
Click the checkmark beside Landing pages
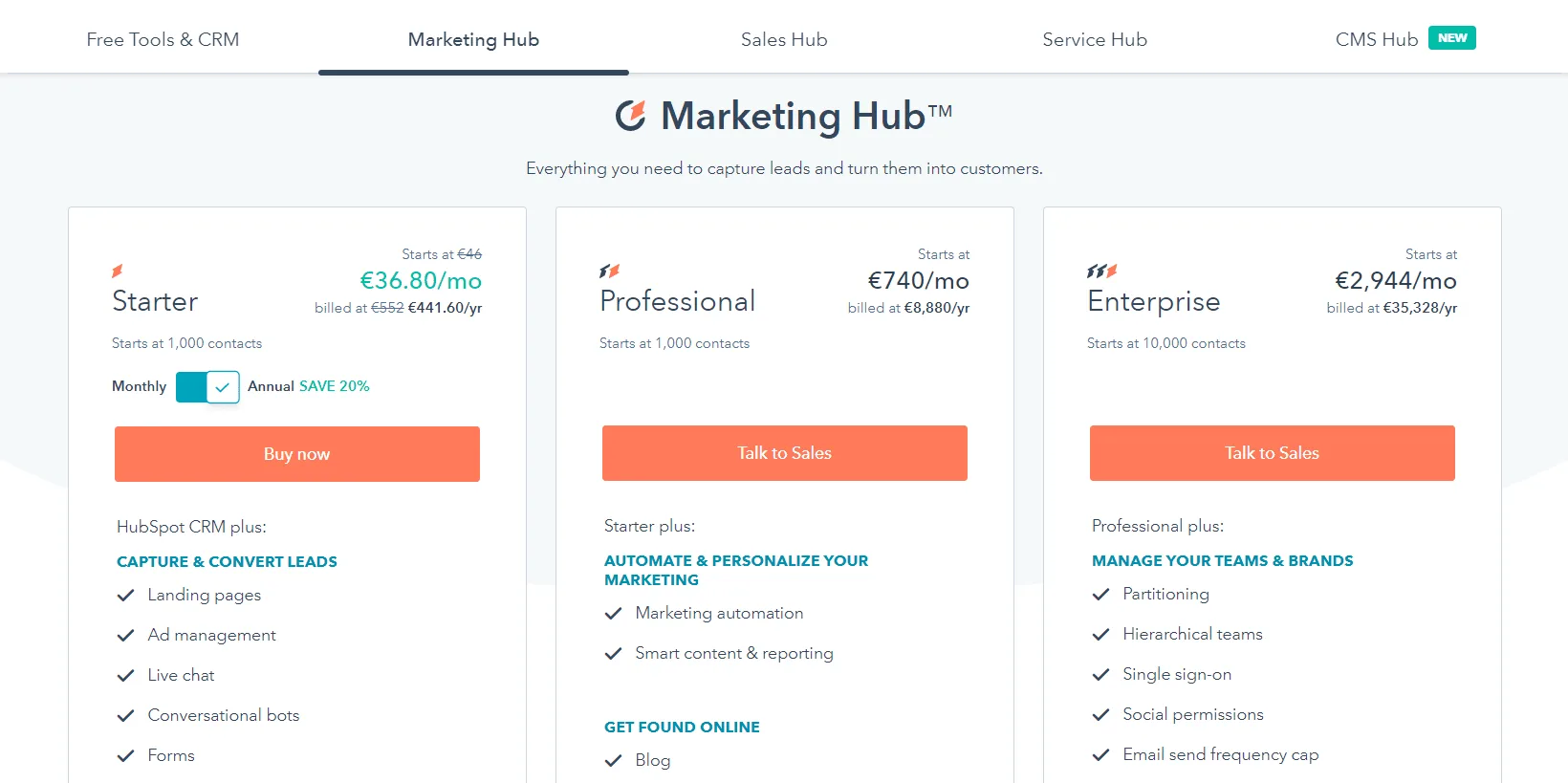point(125,595)
